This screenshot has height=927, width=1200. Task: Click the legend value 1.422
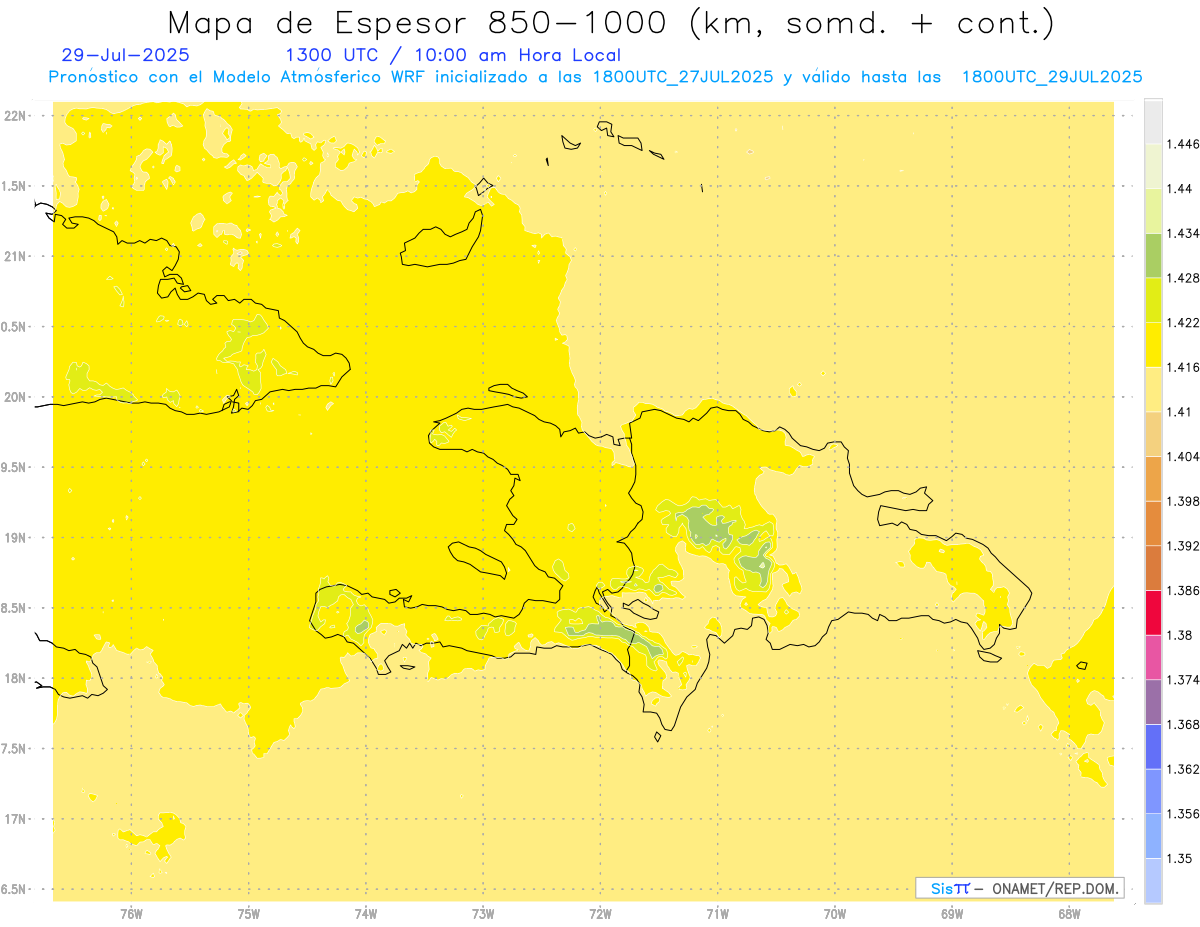point(1184,322)
